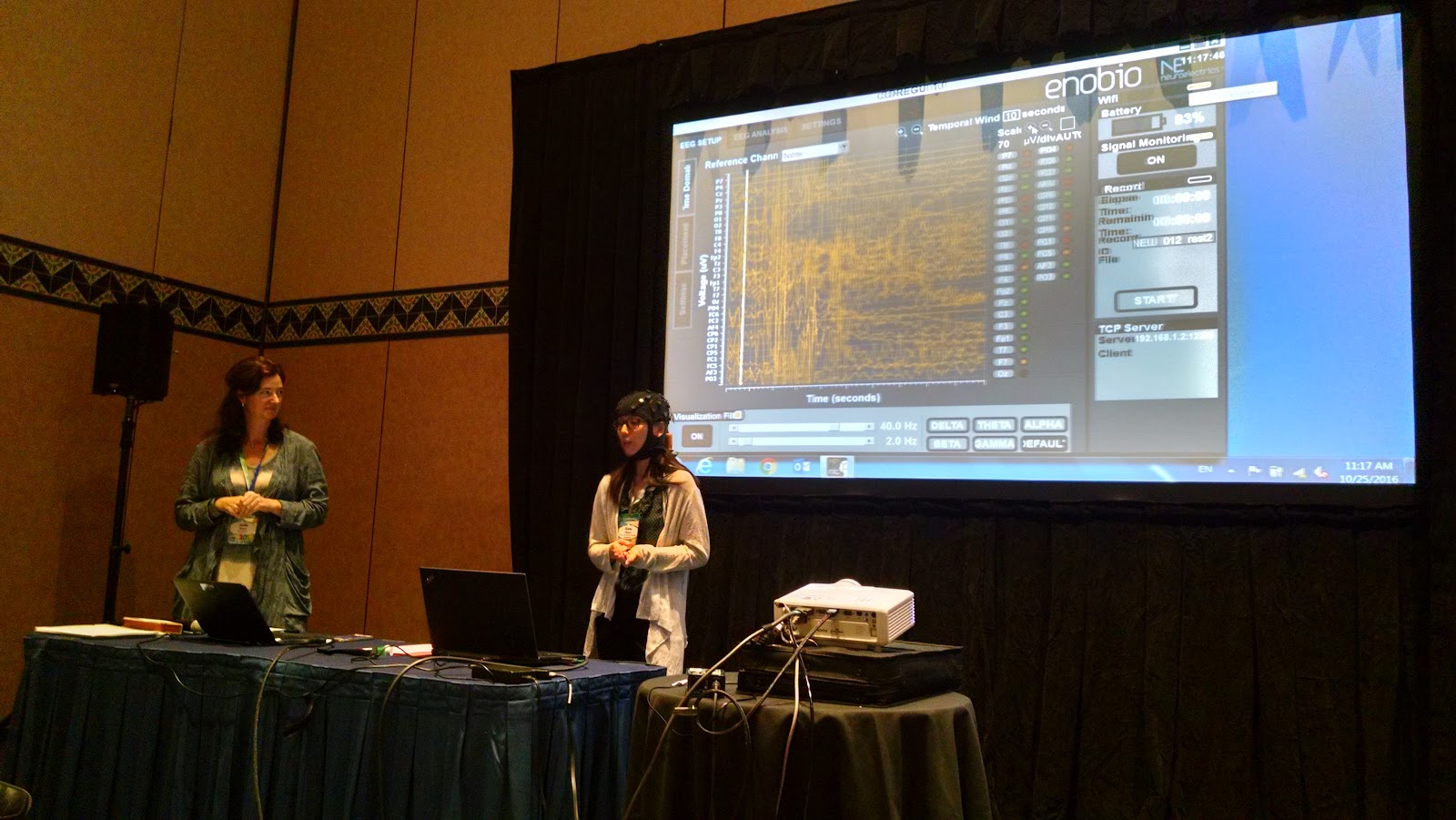Viewport: 1456px width, 820px height.
Task: Toggle channel C3
Action: pyautogui.click(x=1003, y=314)
